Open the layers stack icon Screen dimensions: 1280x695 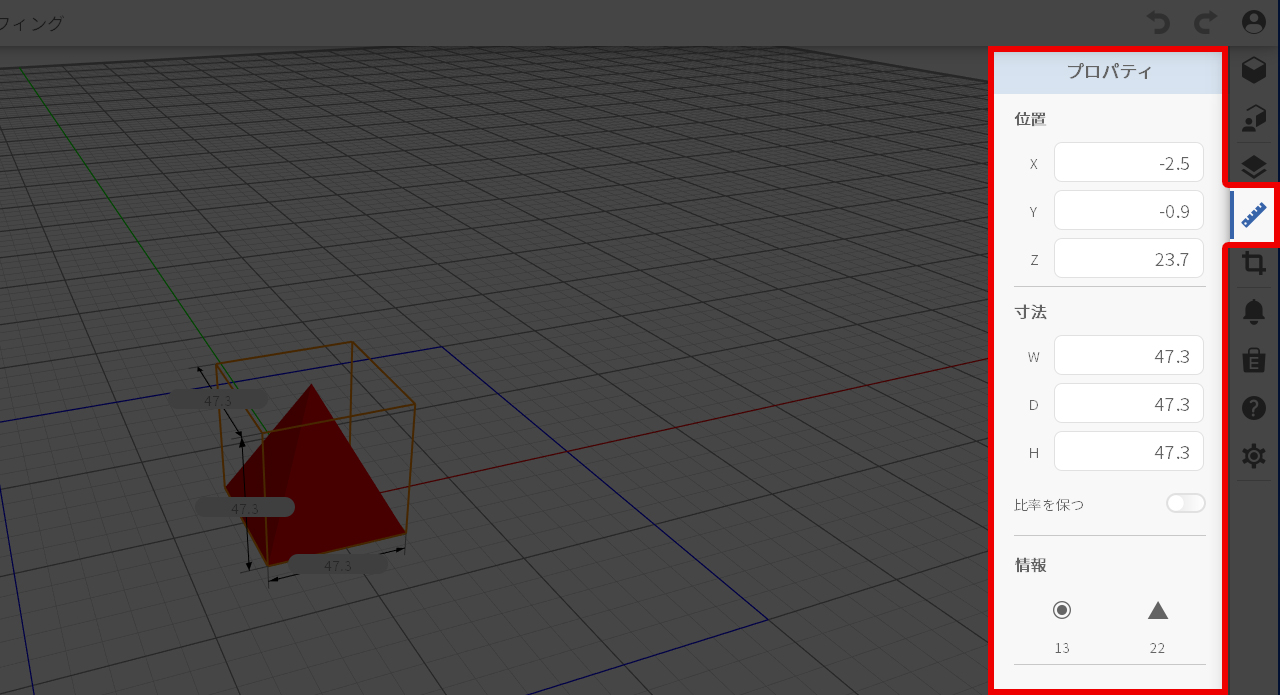pyautogui.click(x=1254, y=167)
